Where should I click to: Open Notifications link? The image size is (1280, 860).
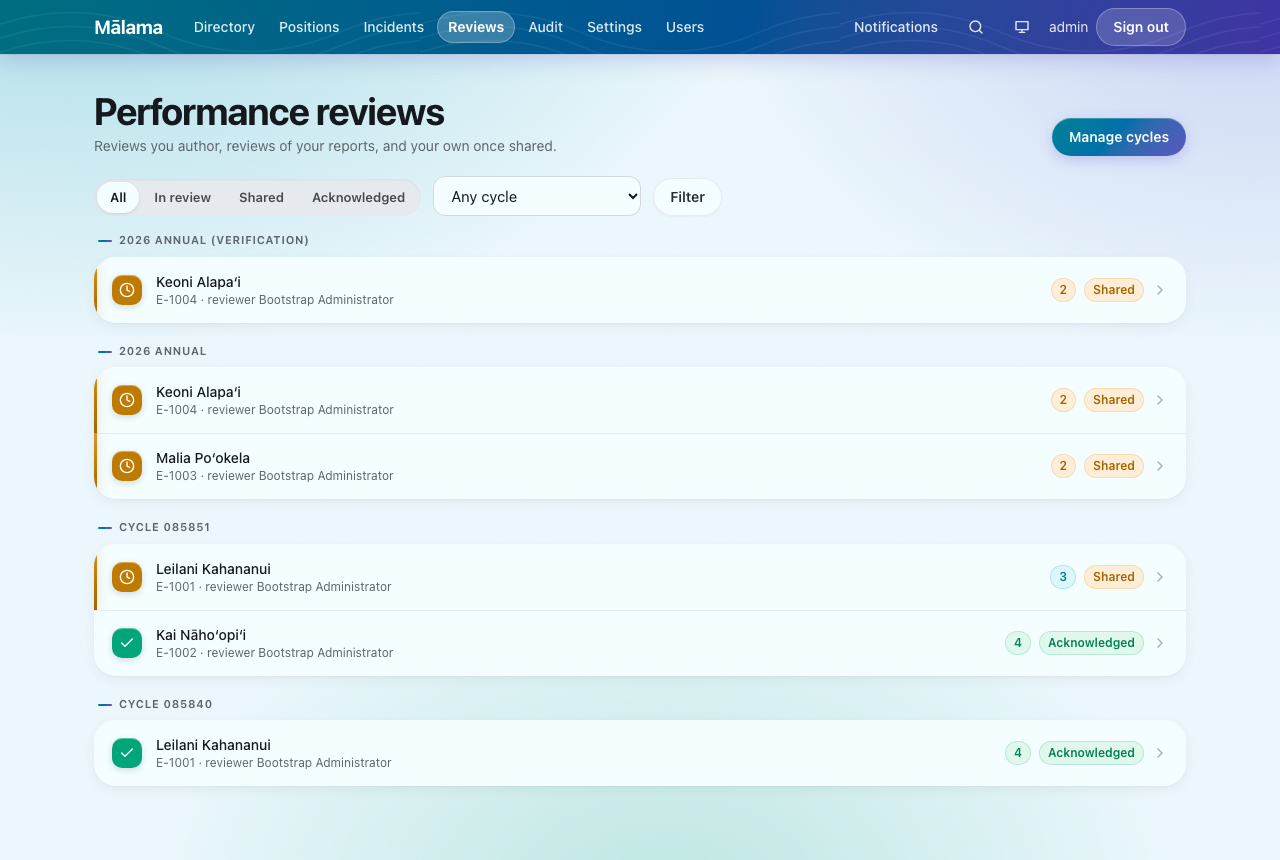[x=896, y=27]
